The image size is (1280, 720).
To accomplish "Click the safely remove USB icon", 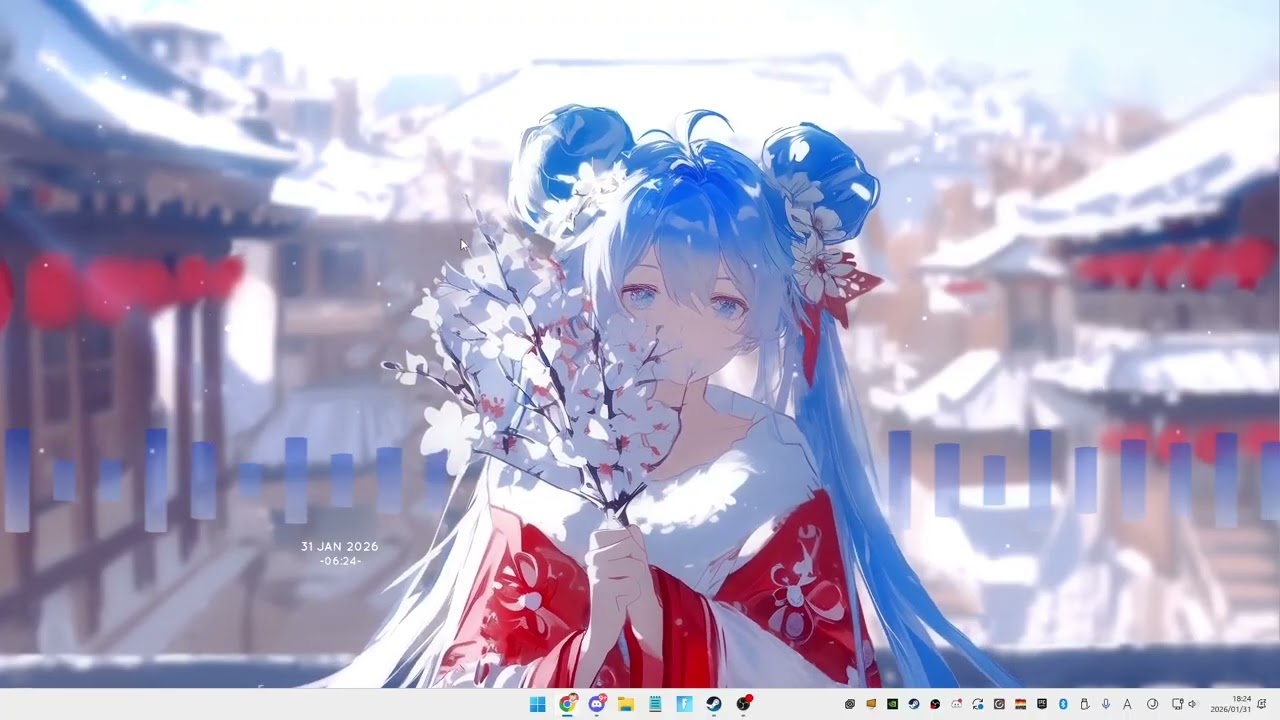I will [1085, 704].
